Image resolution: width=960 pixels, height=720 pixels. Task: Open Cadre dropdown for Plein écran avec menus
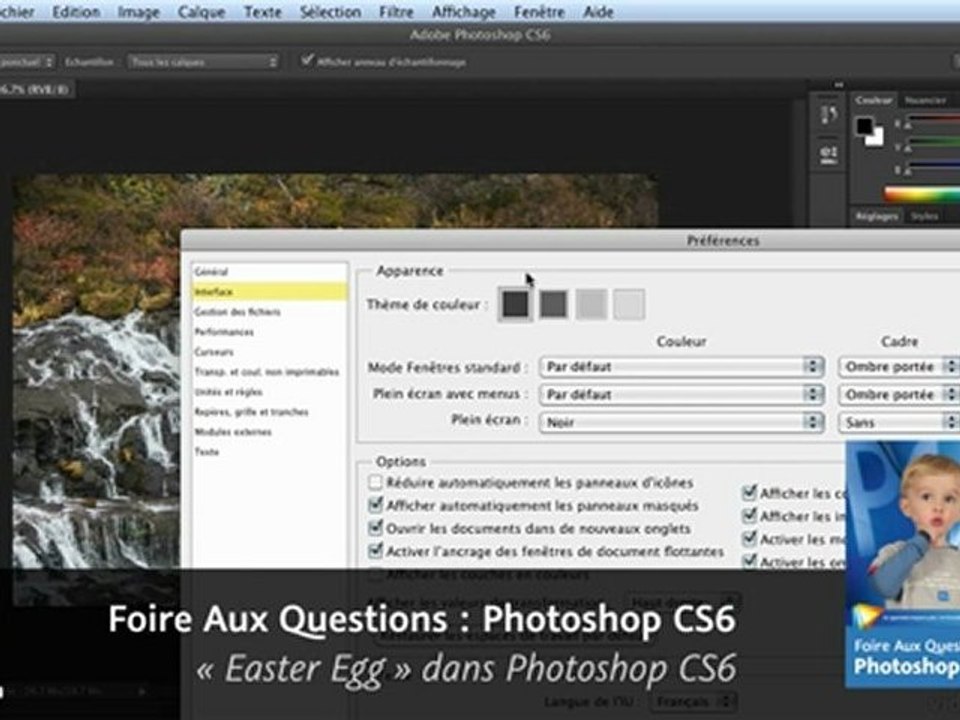(899, 394)
